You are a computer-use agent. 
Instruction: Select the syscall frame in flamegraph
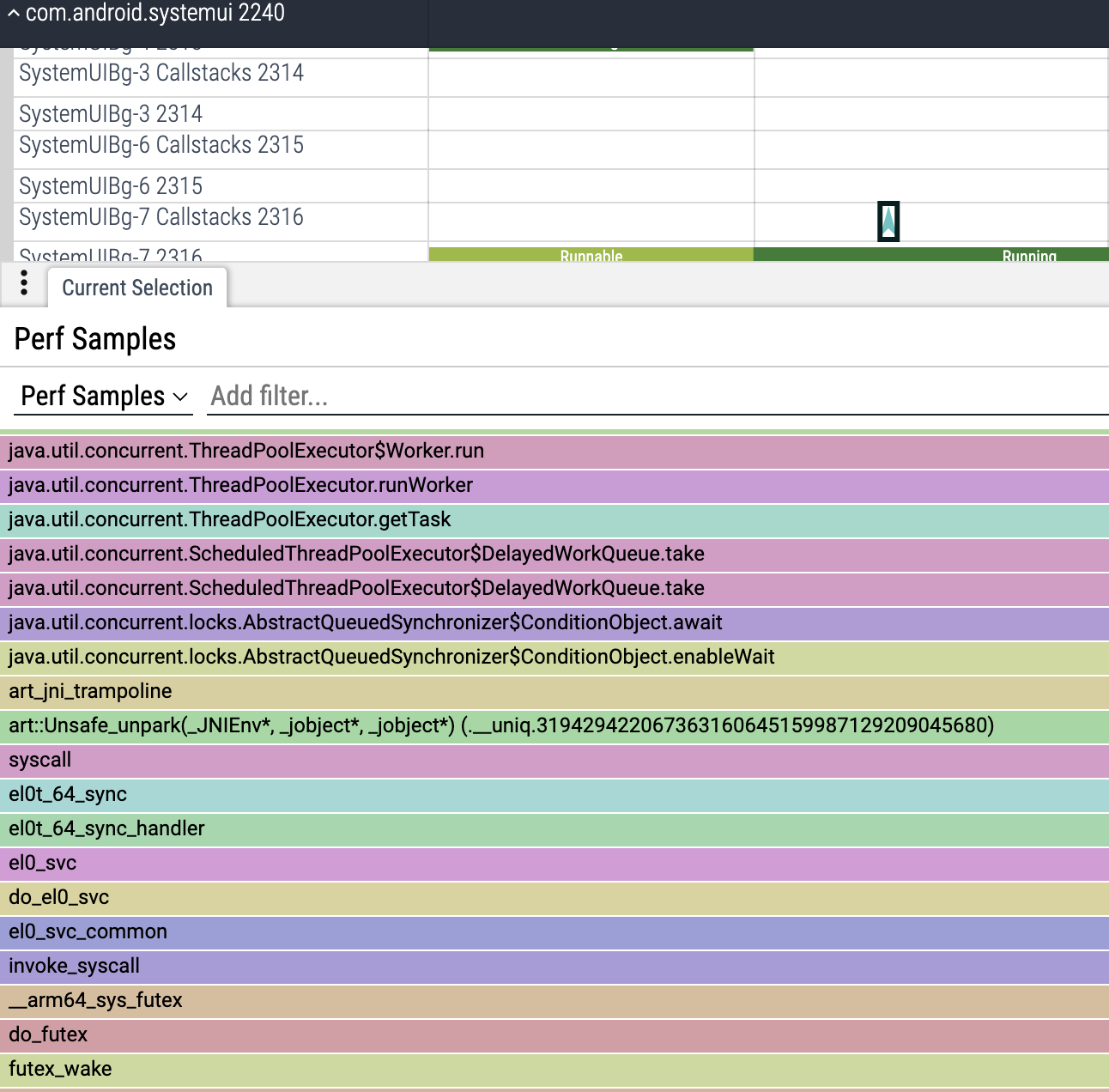tap(554, 761)
